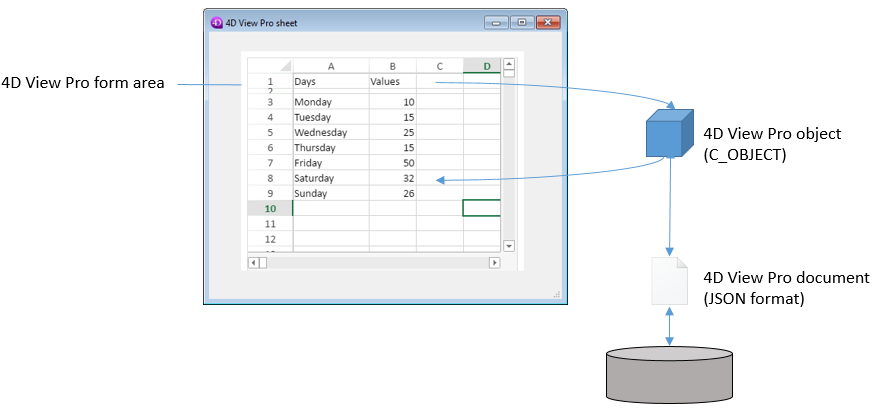Click the 4D View Pro app icon in title bar

pyautogui.click(x=216, y=21)
